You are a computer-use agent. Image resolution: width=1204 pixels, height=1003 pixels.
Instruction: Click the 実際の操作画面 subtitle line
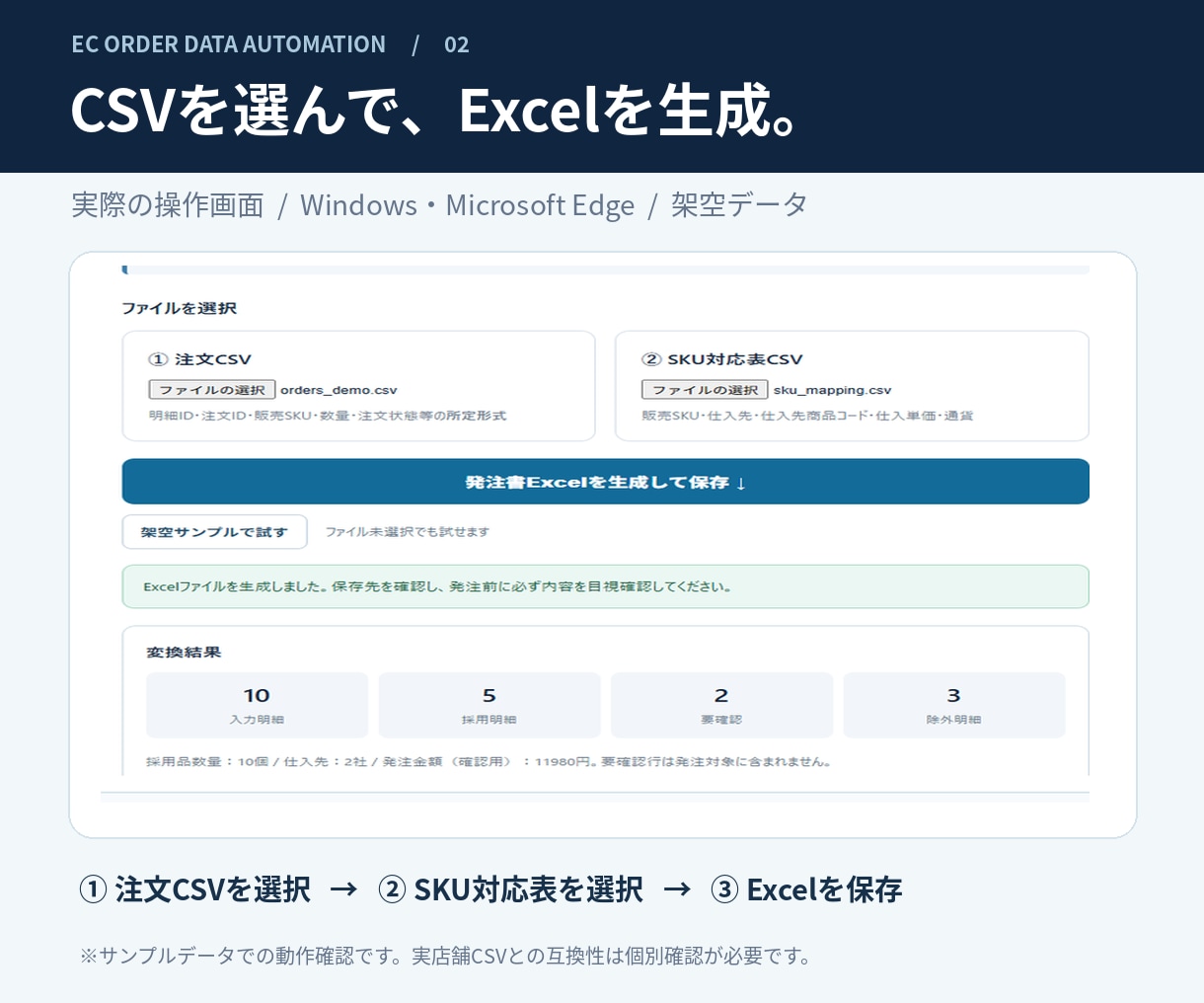[439, 205]
